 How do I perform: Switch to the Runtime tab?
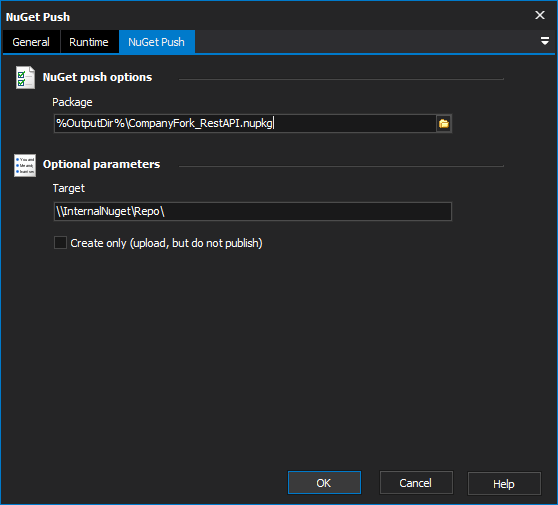(x=89, y=42)
